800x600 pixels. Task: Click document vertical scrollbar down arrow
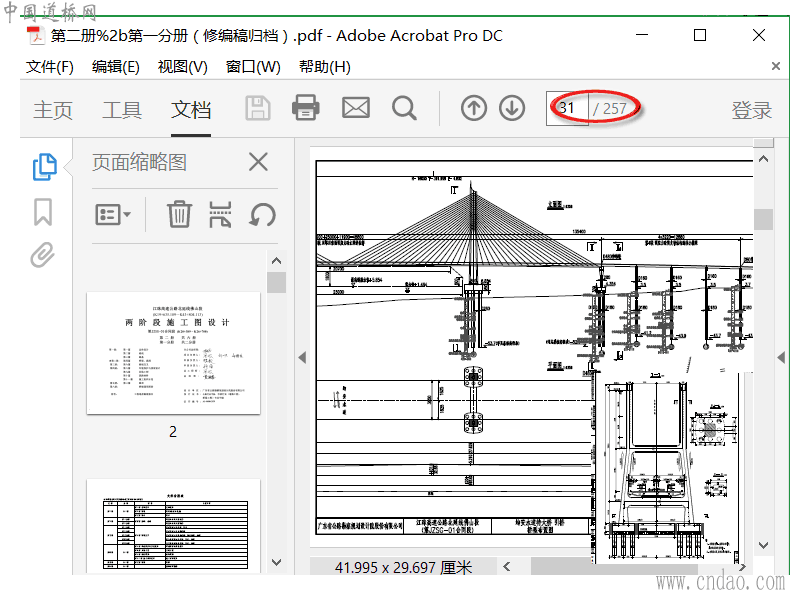click(x=763, y=545)
